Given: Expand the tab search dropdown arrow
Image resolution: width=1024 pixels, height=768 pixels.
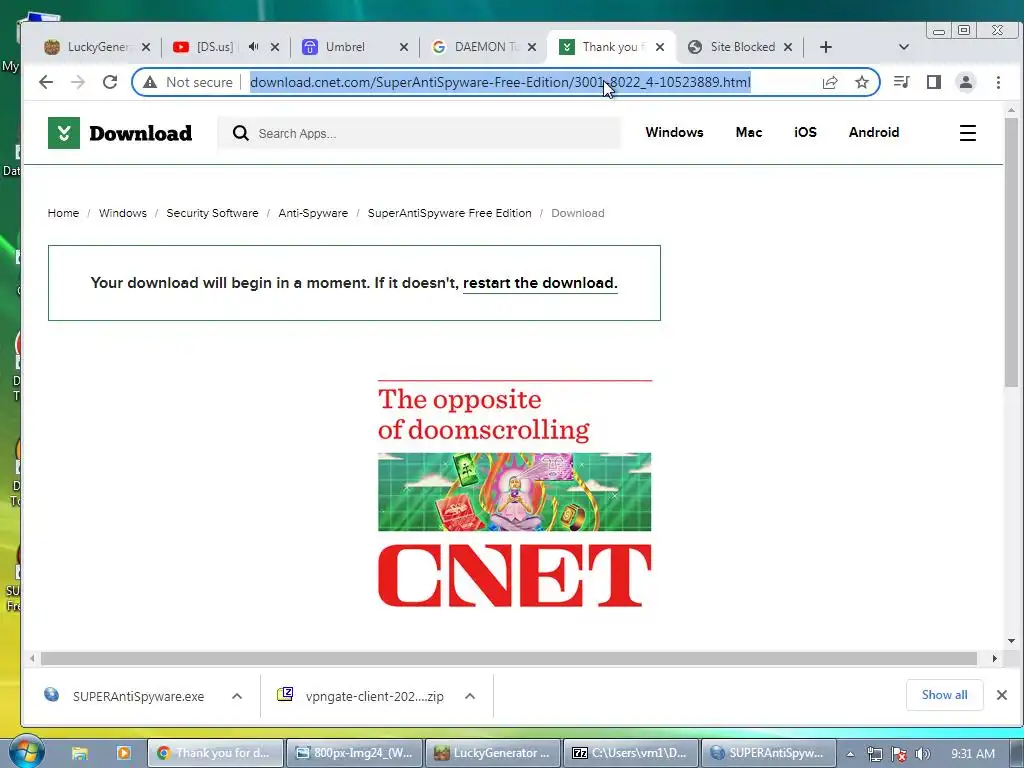Looking at the screenshot, I should point(904,47).
